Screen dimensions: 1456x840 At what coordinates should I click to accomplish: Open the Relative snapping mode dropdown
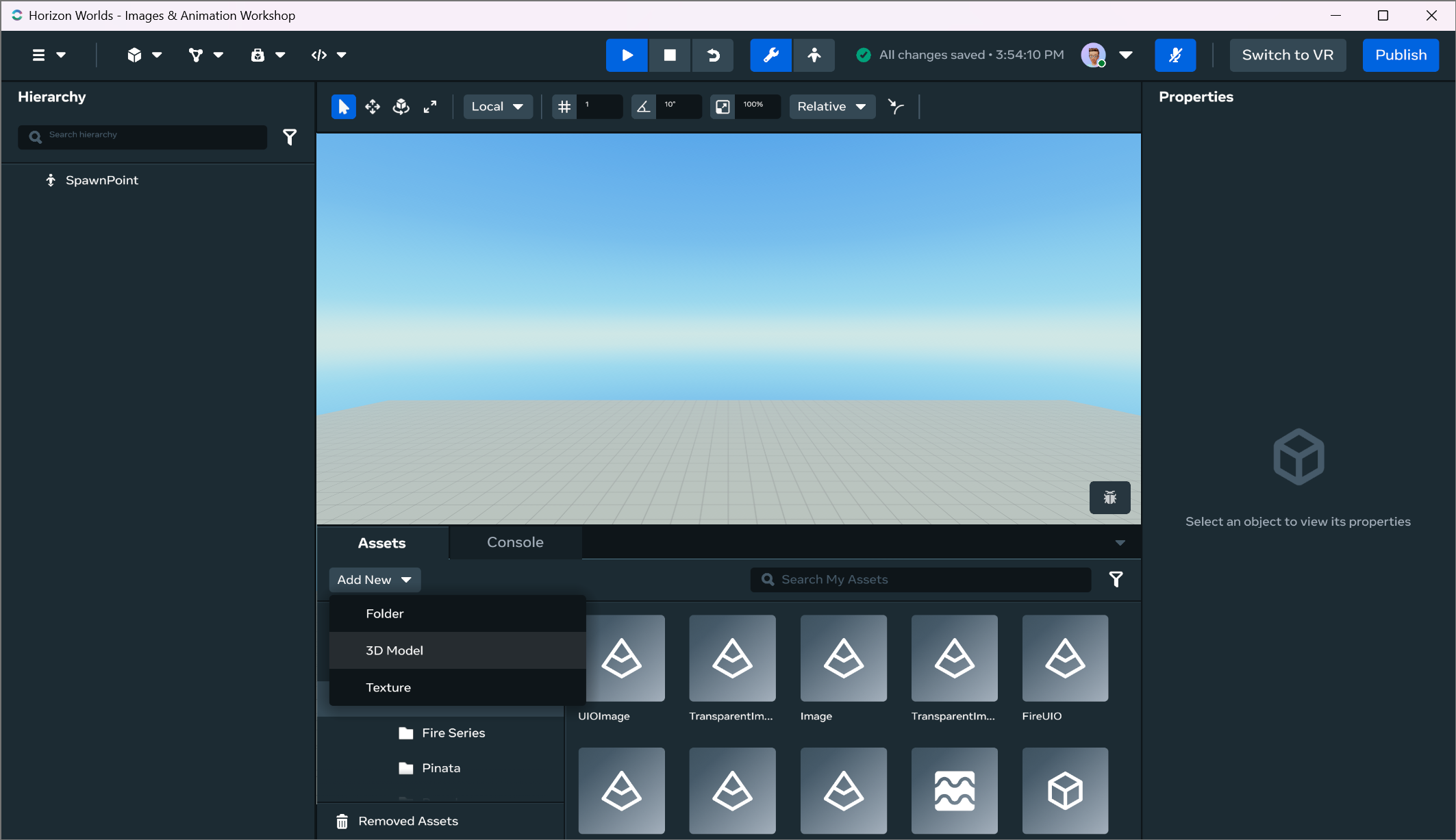832,107
